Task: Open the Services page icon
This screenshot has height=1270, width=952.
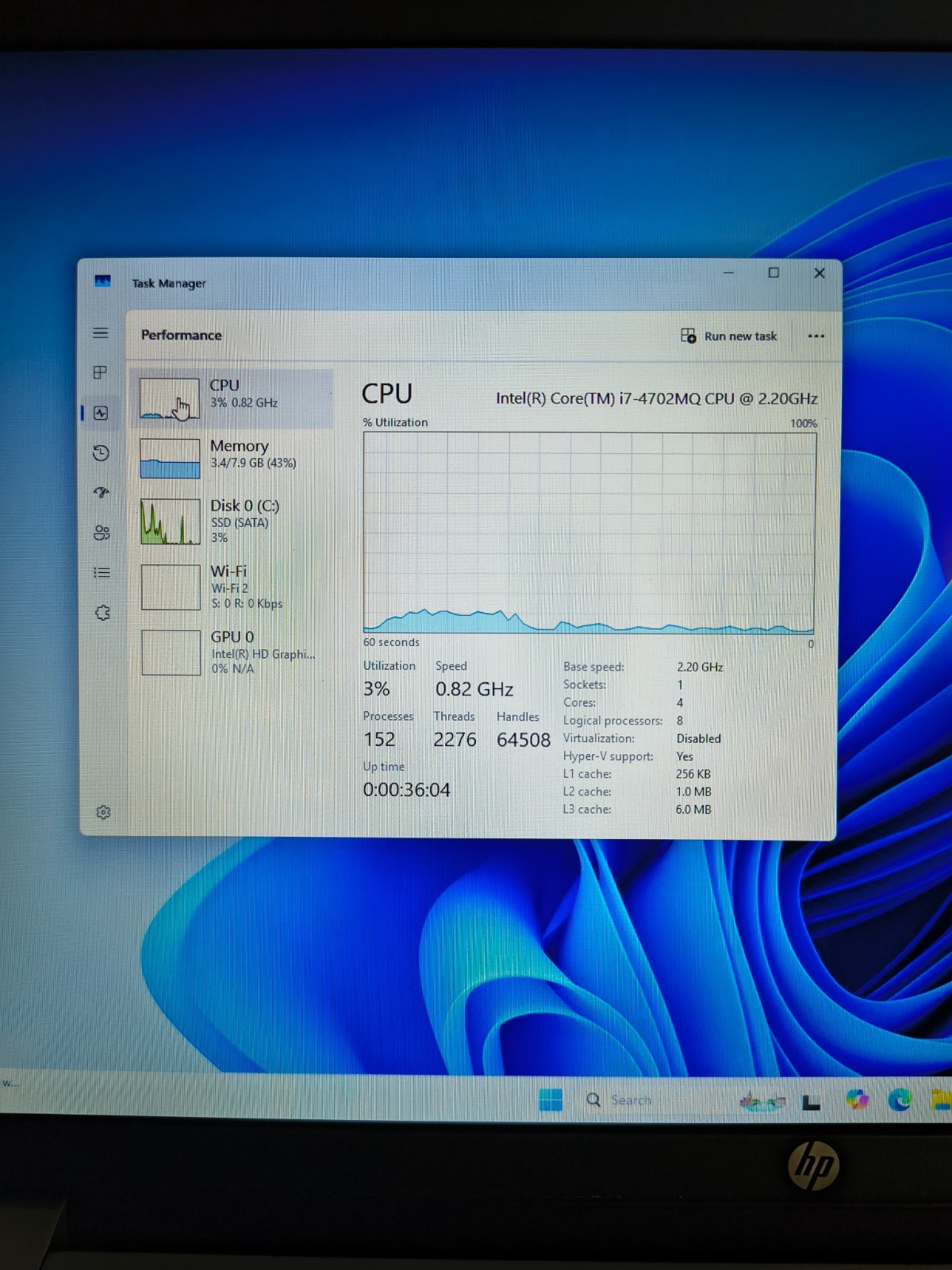Action: (102, 613)
